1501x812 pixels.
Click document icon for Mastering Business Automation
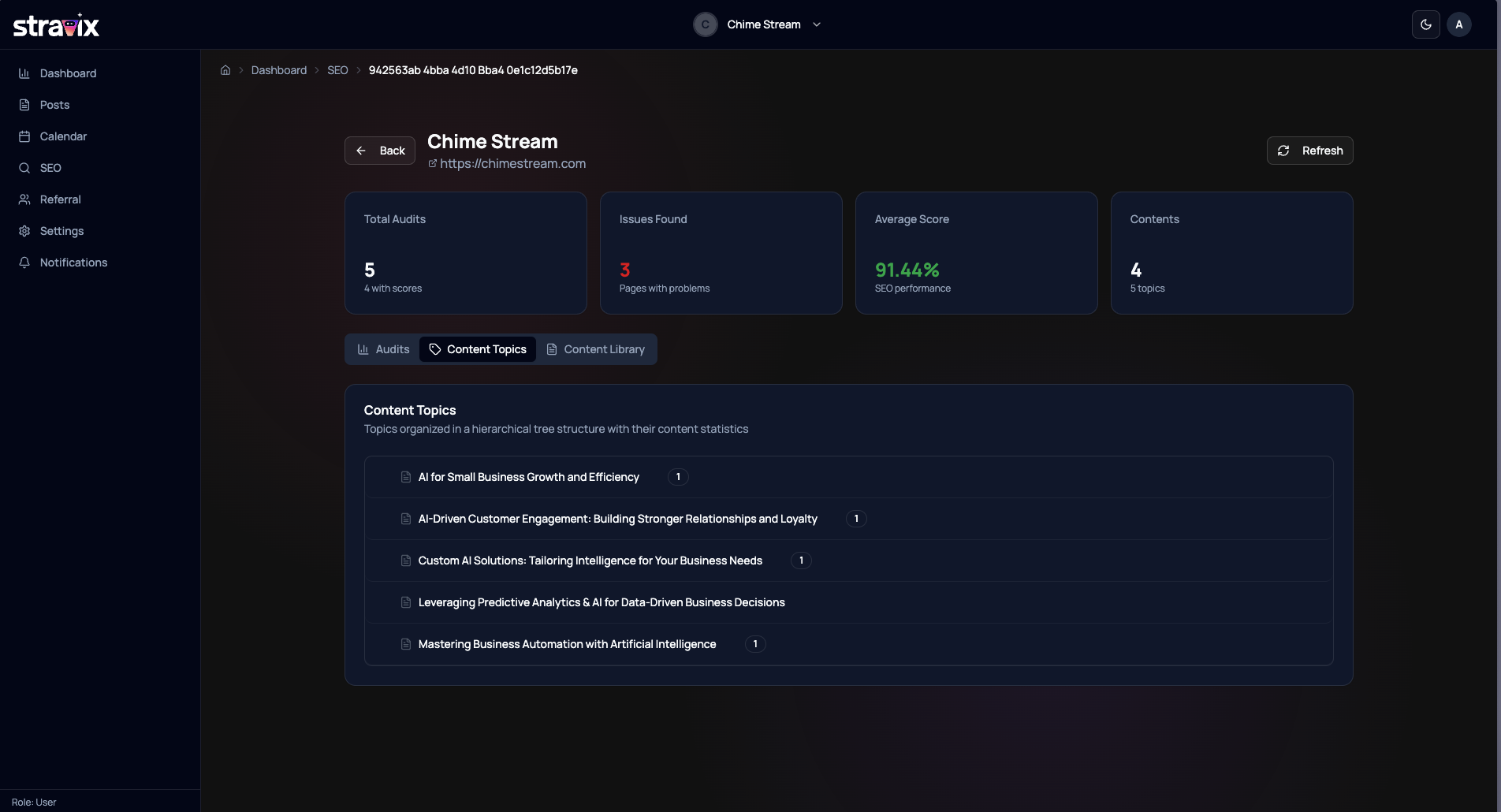point(406,644)
